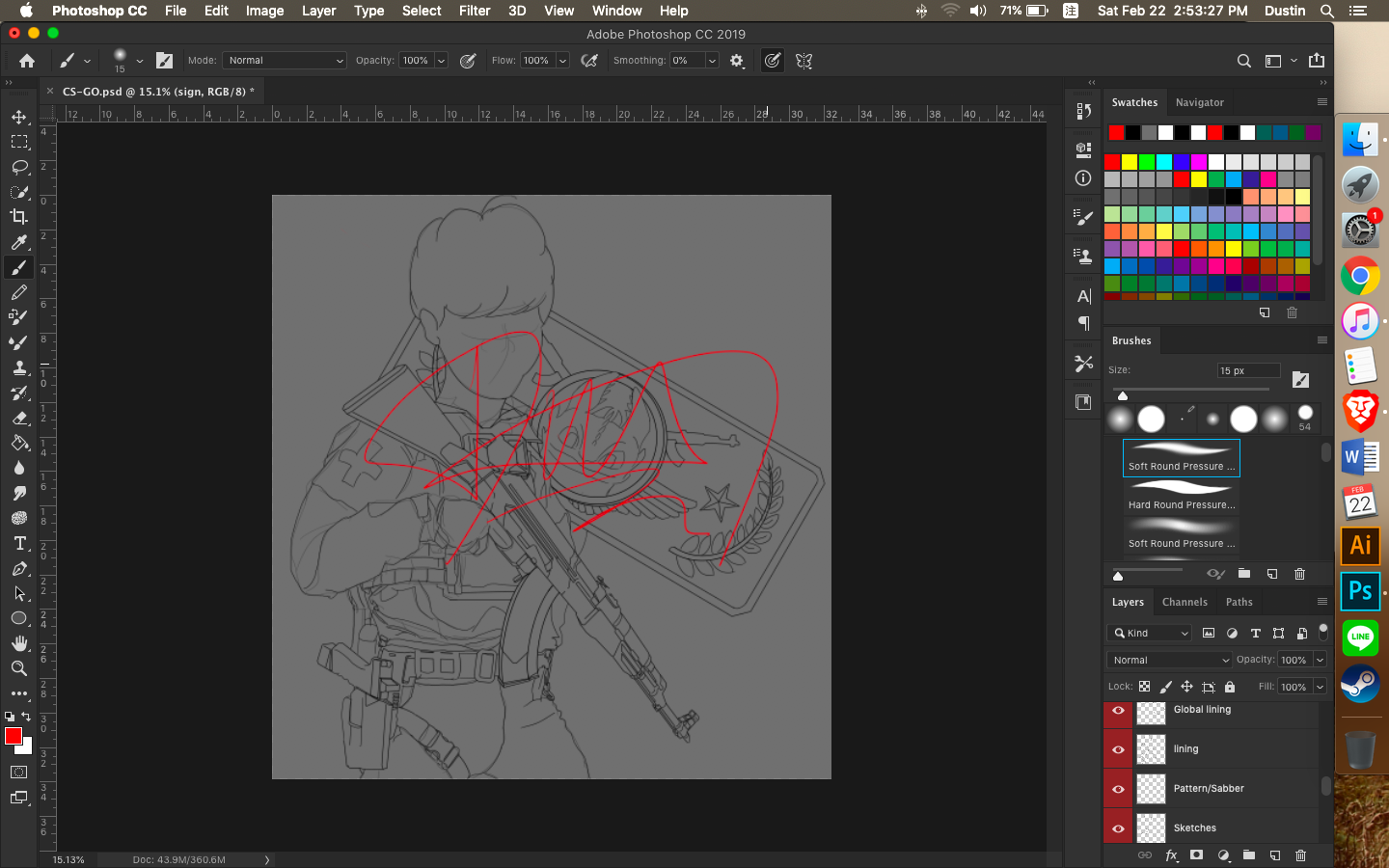
Task: Switch to the Paths tab
Action: click(1239, 602)
